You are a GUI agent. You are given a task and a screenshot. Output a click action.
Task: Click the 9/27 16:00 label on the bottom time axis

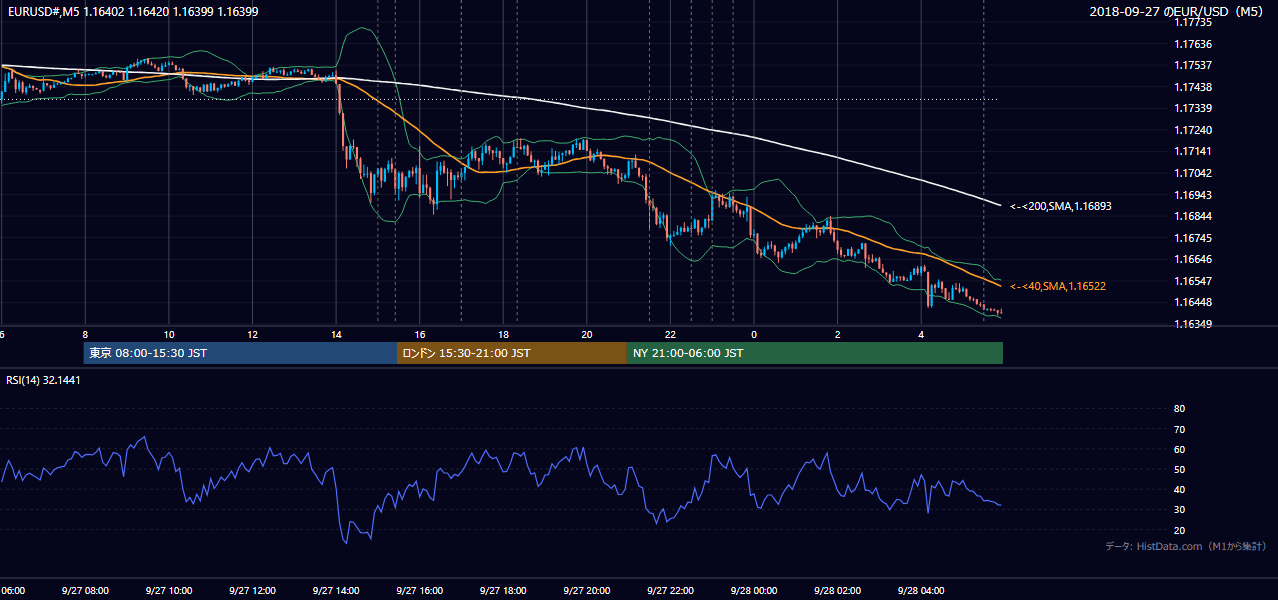pyautogui.click(x=419, y=591)
